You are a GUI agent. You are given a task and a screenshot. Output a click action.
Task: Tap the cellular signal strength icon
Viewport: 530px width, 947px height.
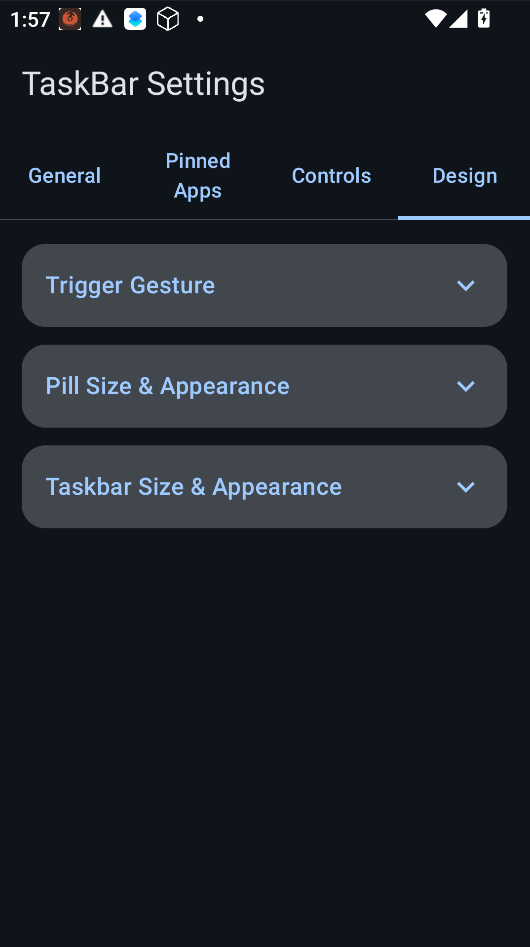click(x=458, y=19)
